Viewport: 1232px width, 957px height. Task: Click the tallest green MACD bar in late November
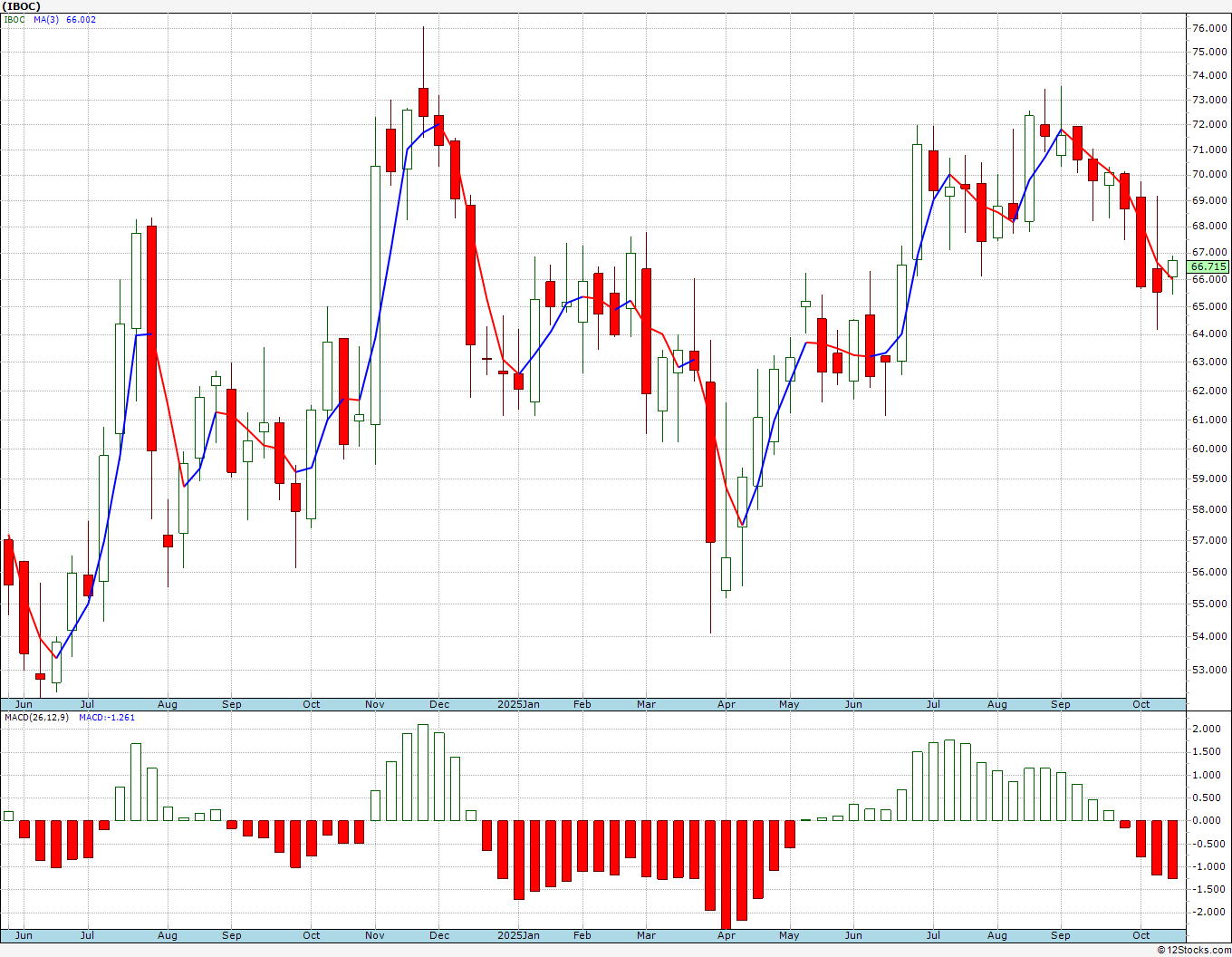(423, 772)
